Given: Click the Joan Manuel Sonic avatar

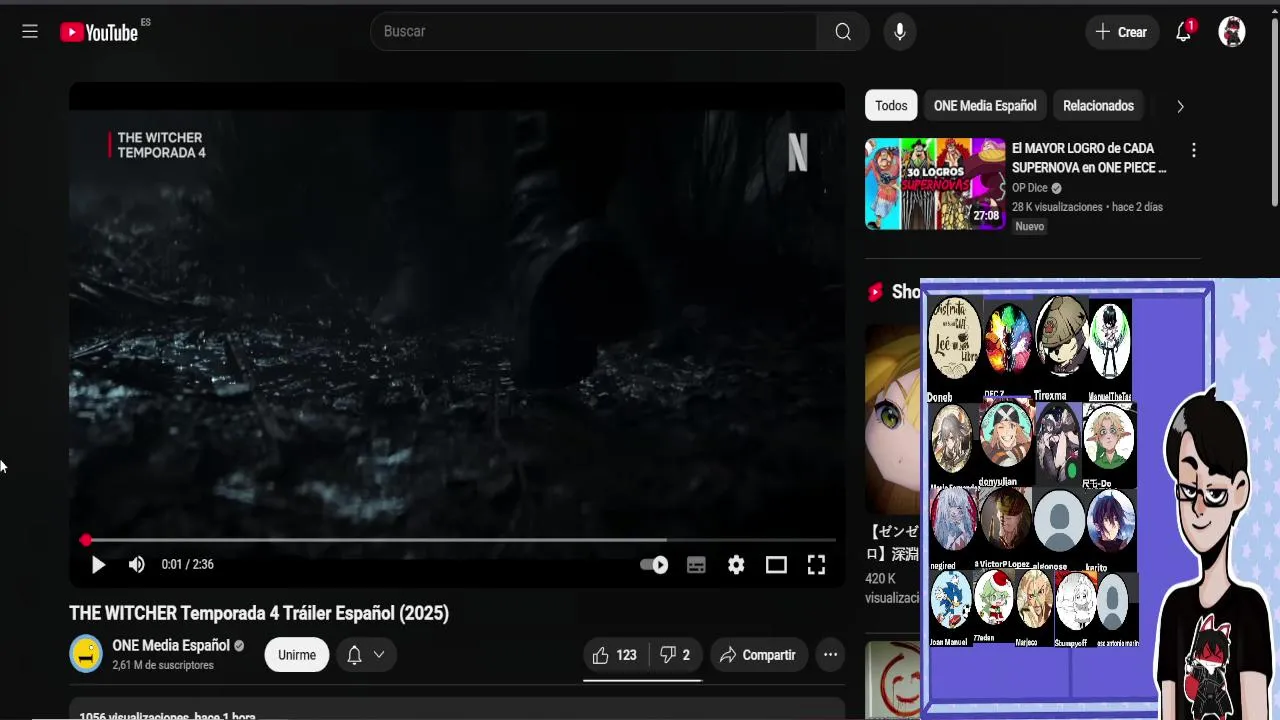Looking at the screenshot, I should click(x=950, y=600).
